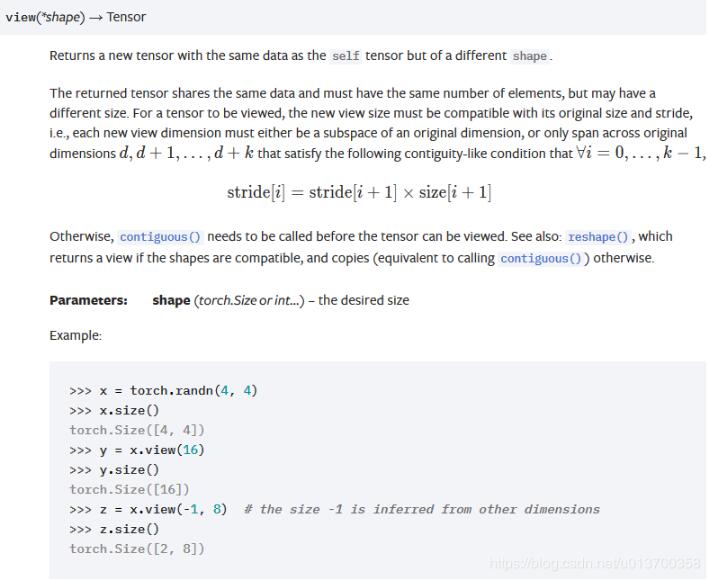Image resolution: width=707 pixels, height=580 pixels.
Task: Click the first contiguous() link after "Otherwise"
Action: pos(160,237)
